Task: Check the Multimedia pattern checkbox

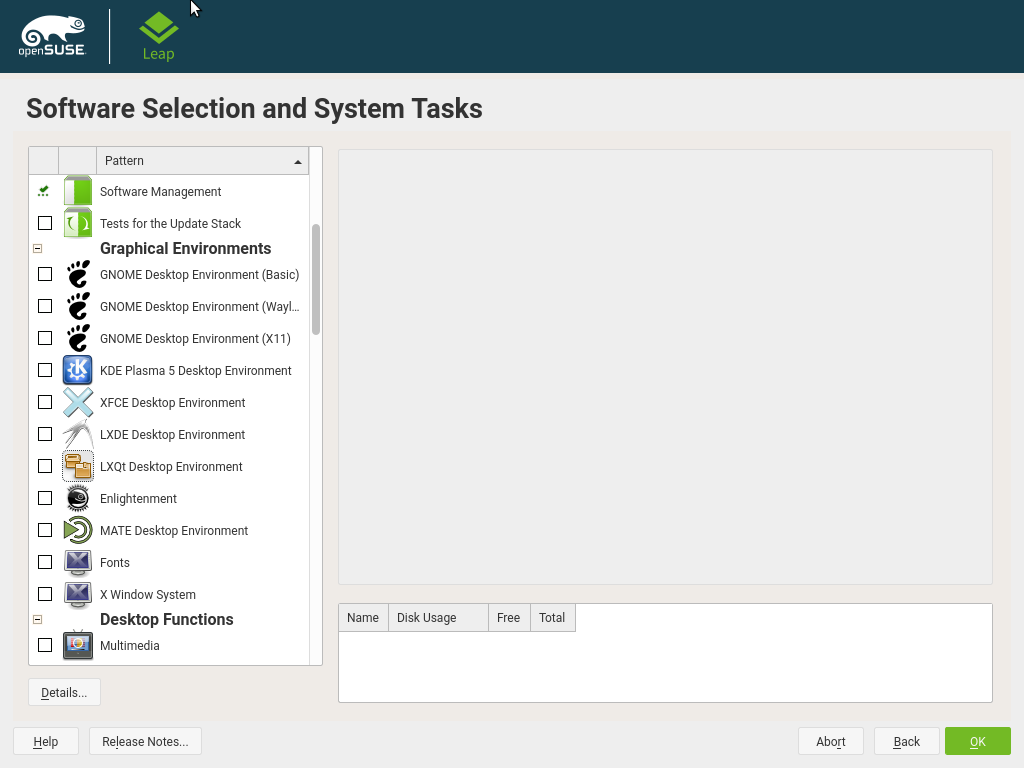Action: [45, 645]
